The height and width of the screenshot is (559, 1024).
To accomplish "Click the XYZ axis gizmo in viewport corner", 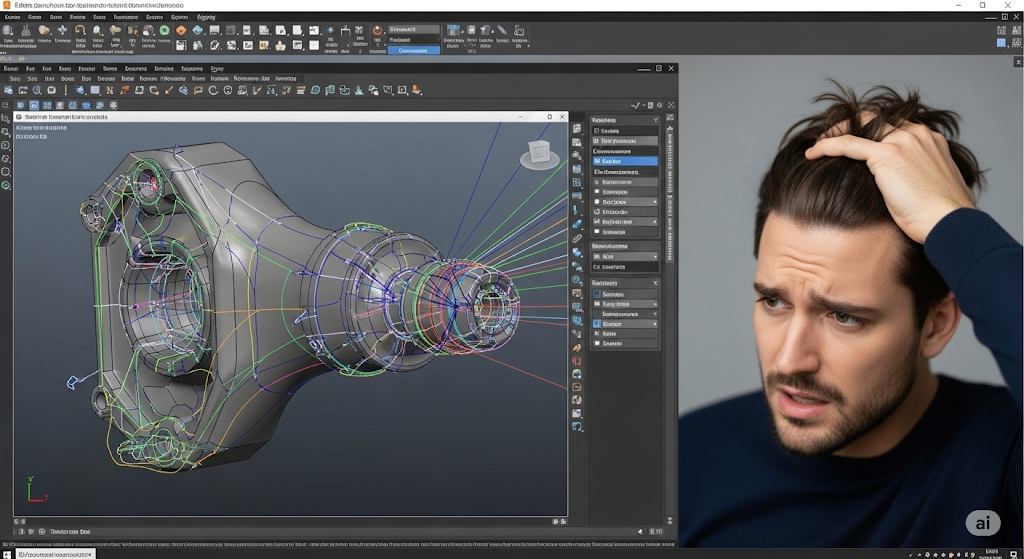I will coord(36,489).
